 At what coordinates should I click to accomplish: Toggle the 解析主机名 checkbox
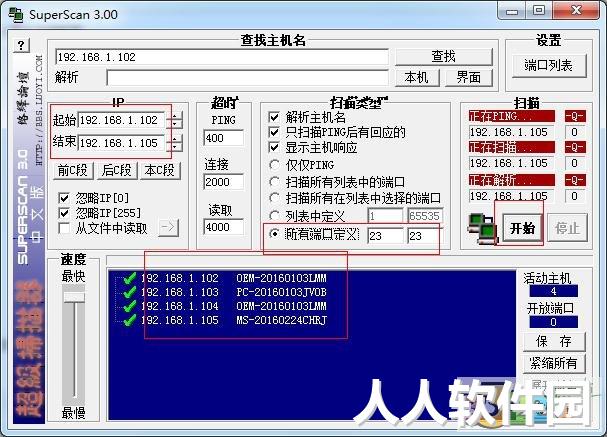pos(274,117)
